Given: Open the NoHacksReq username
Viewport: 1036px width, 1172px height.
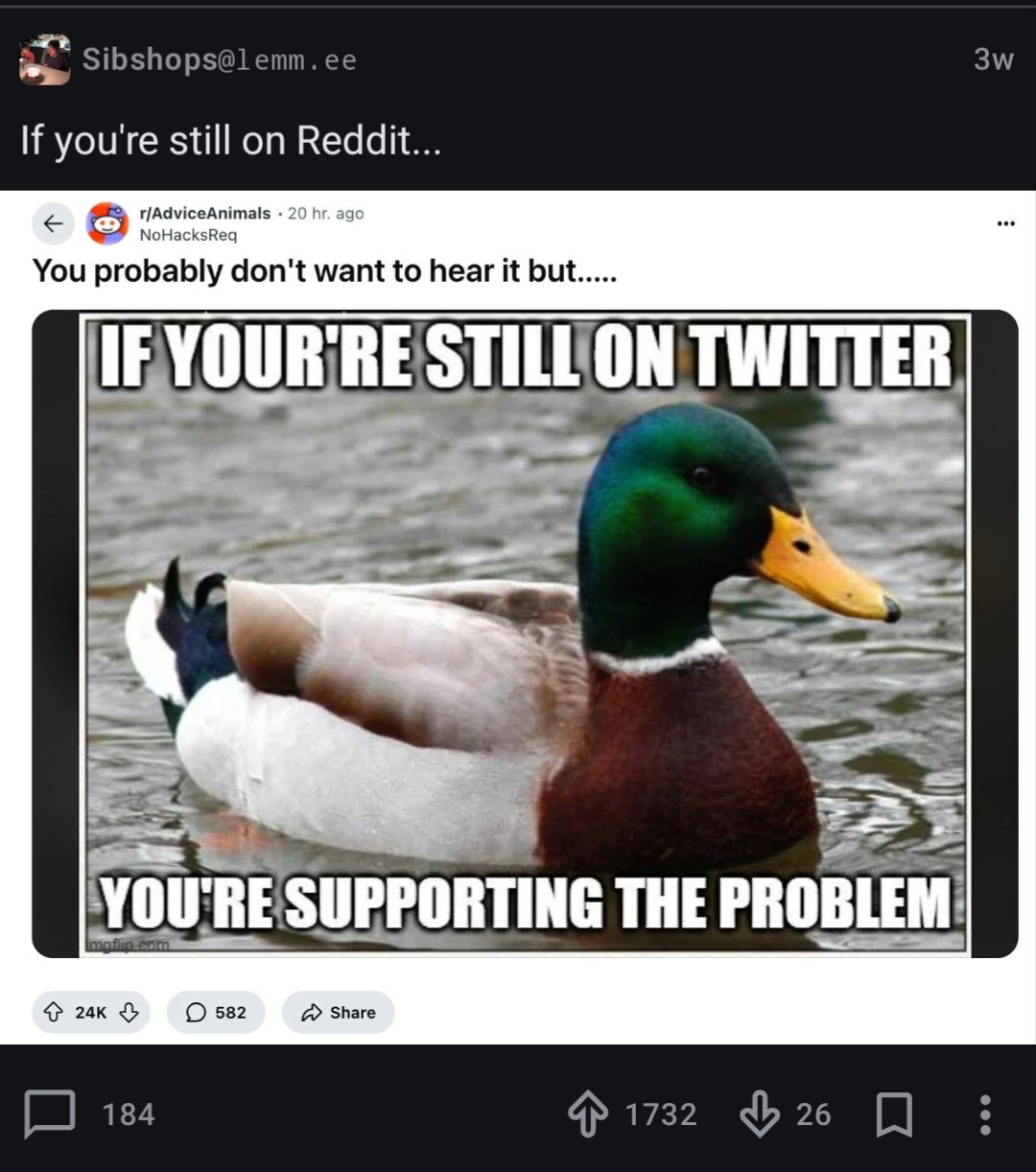Looking at the screenshot, I should coord(188,234).
